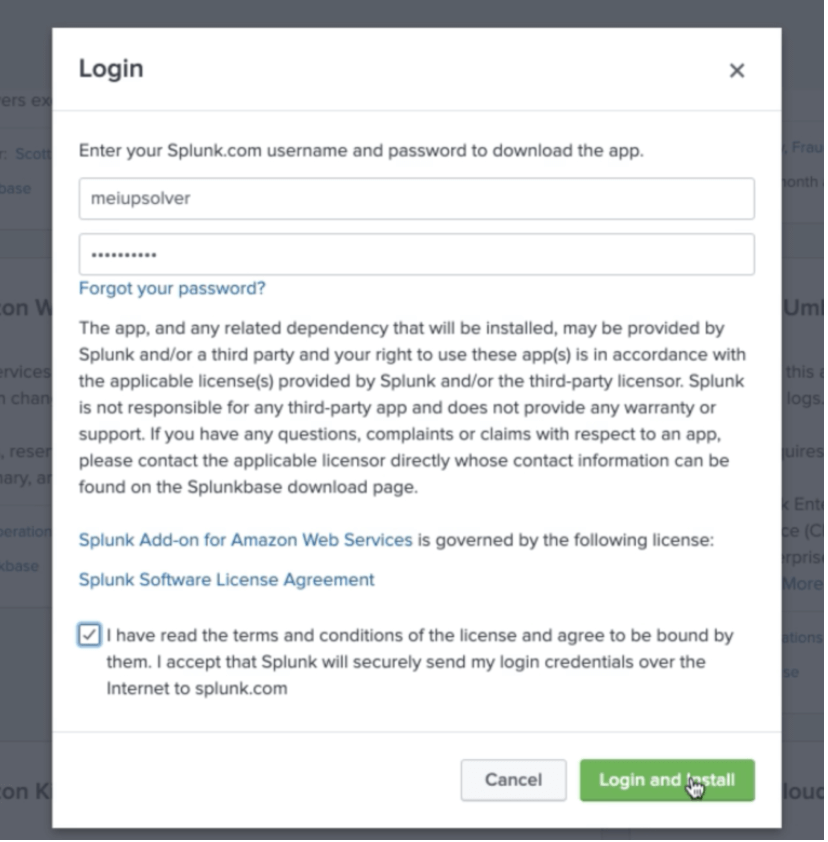Click the green Login and Install button
Image resolution: width=828 pixels, height=842 pixels.
click(x=667, y=780)
